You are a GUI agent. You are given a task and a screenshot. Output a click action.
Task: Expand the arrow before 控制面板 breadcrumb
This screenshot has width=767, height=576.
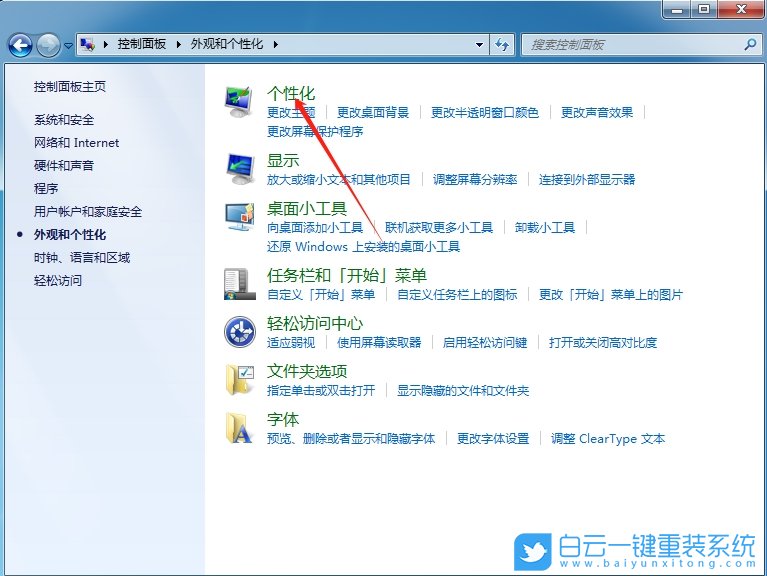106,44
